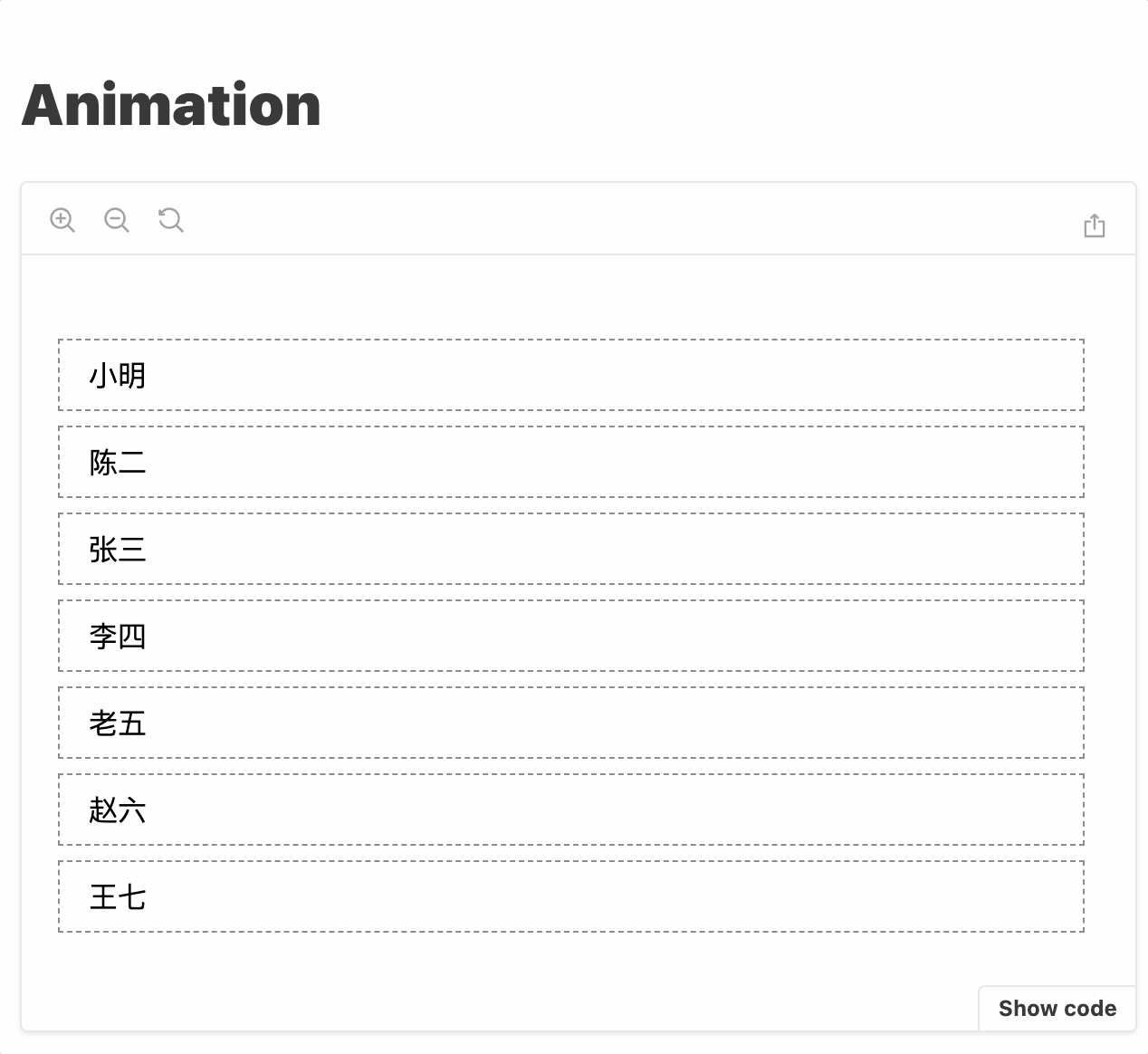Pick the 李四 list item

[570, 636]
